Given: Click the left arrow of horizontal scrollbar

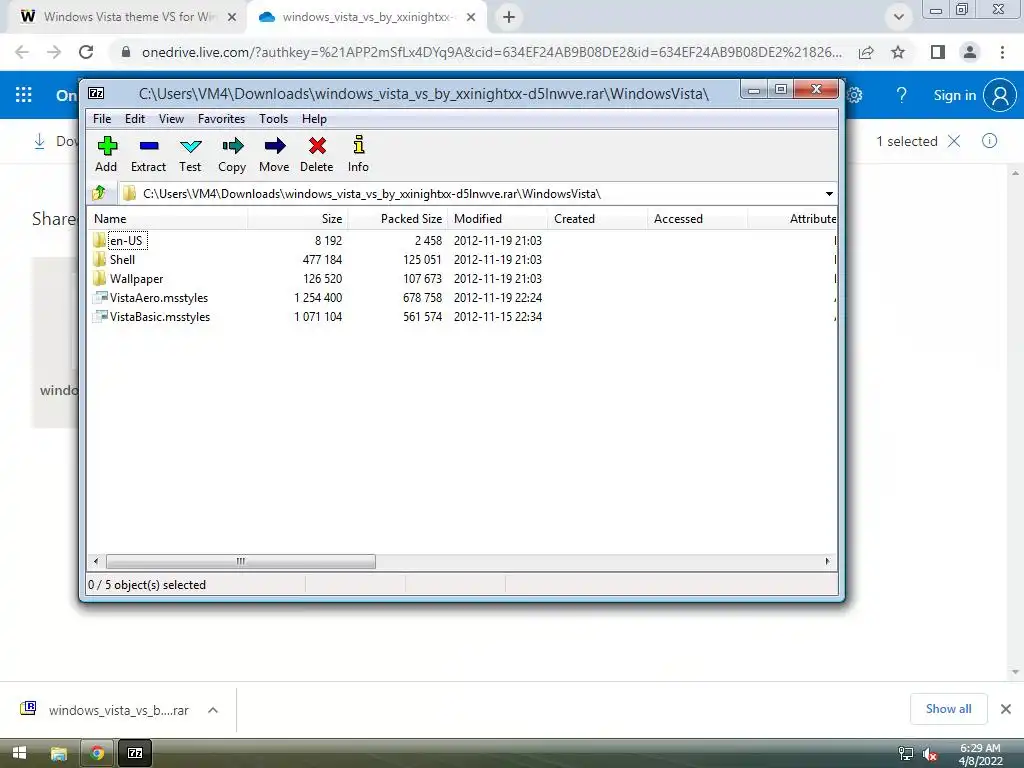Looking at the screenshot, I should [96, 562].
